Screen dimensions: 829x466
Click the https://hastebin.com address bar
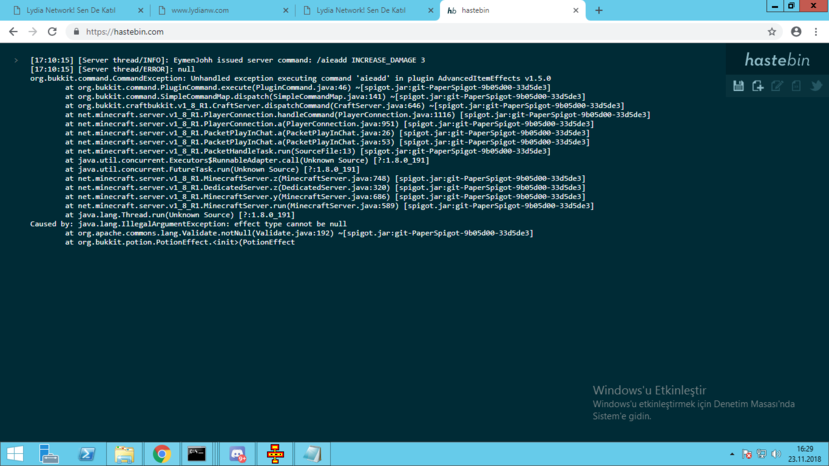click(x=423, y=32)
